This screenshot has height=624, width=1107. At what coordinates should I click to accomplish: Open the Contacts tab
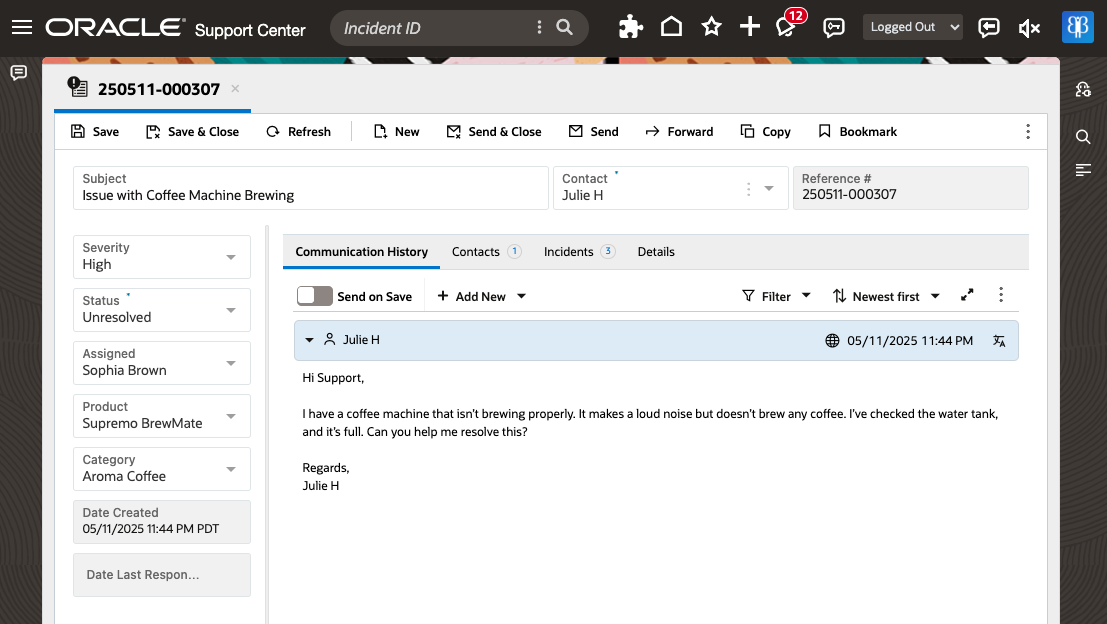(x=476, y=251)
